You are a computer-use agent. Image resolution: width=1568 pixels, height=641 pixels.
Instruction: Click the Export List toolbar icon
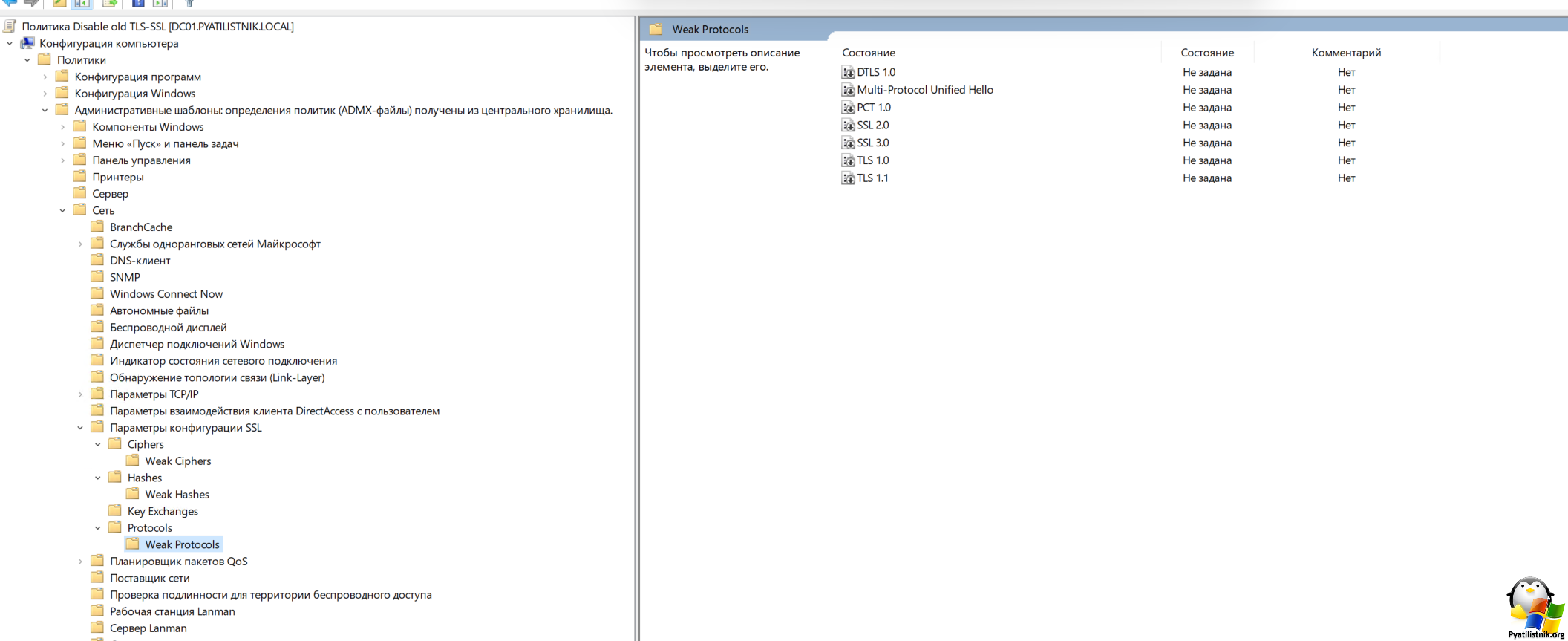(110, 4)
